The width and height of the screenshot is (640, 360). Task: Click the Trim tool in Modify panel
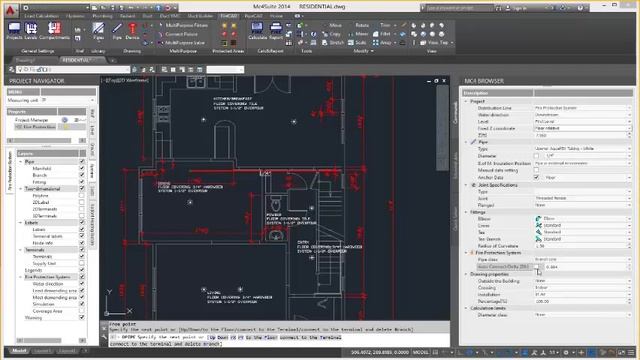pyautogui.click(x=385, y=25)
